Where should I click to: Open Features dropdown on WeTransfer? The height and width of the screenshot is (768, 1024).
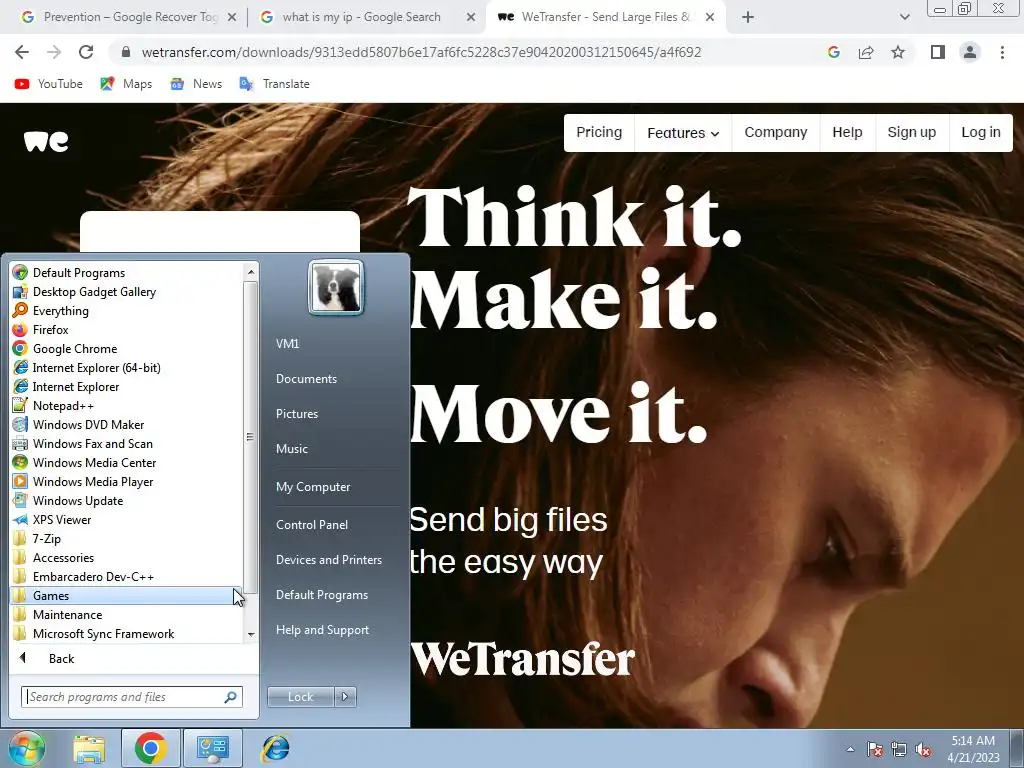[x=682, y=133]
